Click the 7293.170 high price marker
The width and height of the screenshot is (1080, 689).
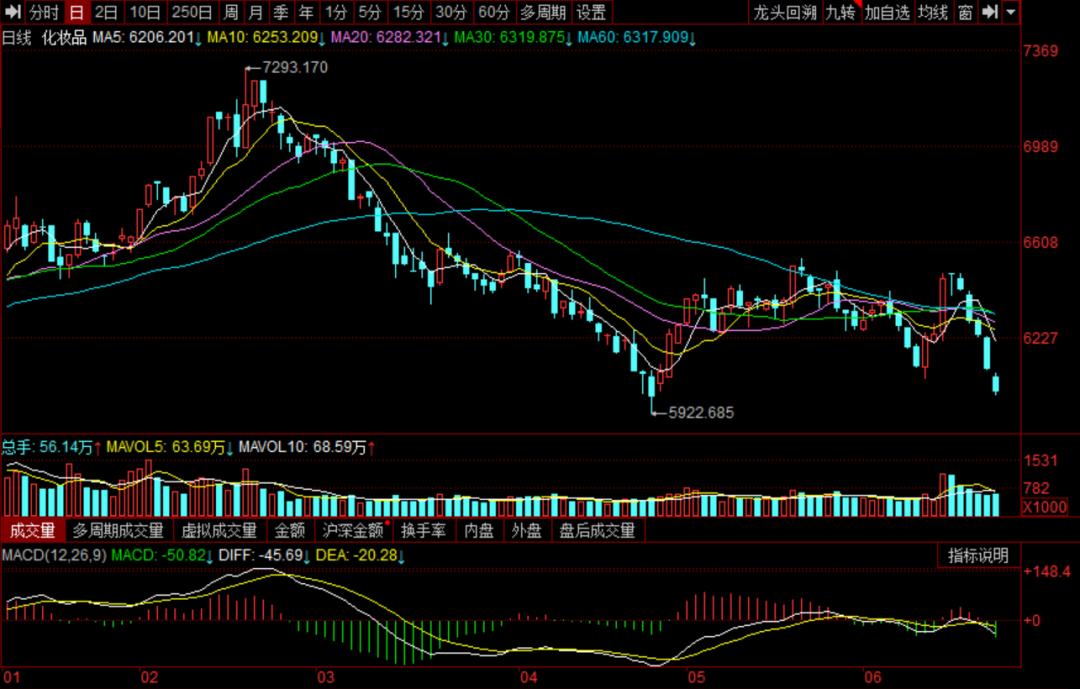(x=295, y=68)
